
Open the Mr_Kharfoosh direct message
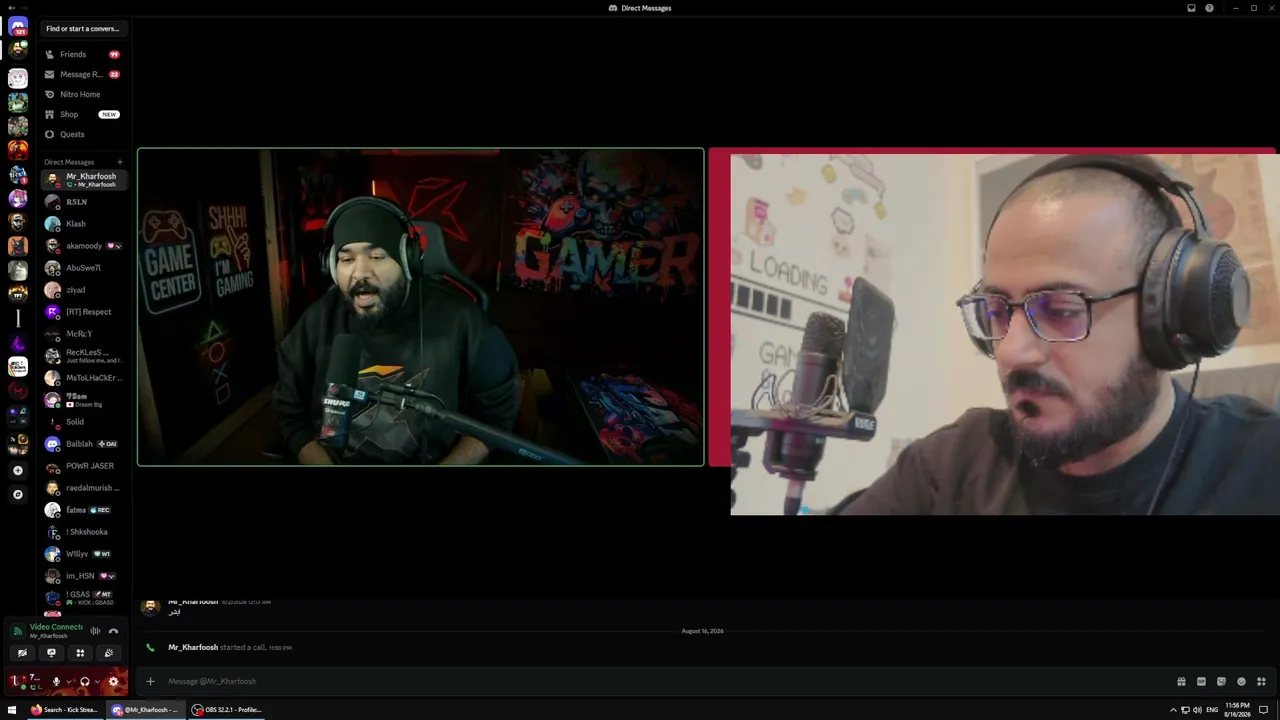click(x=84, y=179)
